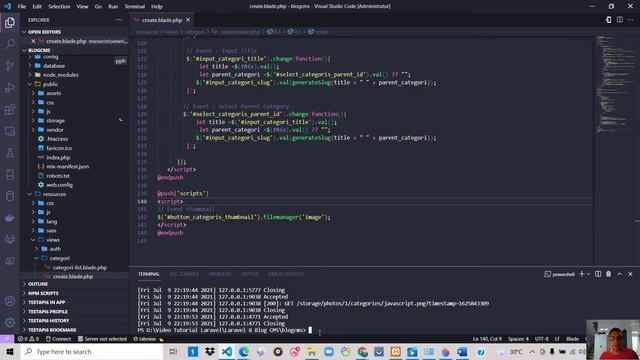Expand the vendor folder
This screenshot has width=640, height=360.
[54, 130]
